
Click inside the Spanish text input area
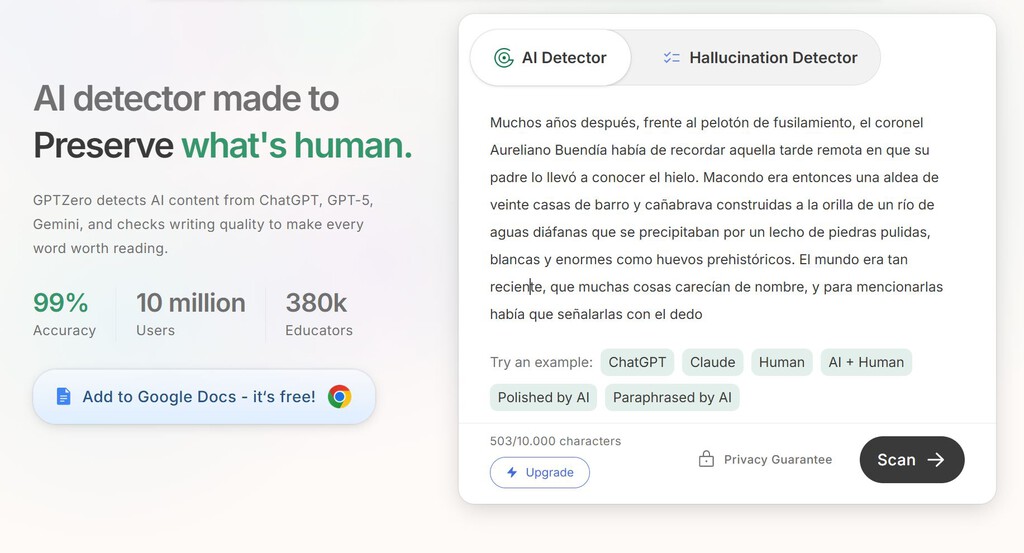715,218
